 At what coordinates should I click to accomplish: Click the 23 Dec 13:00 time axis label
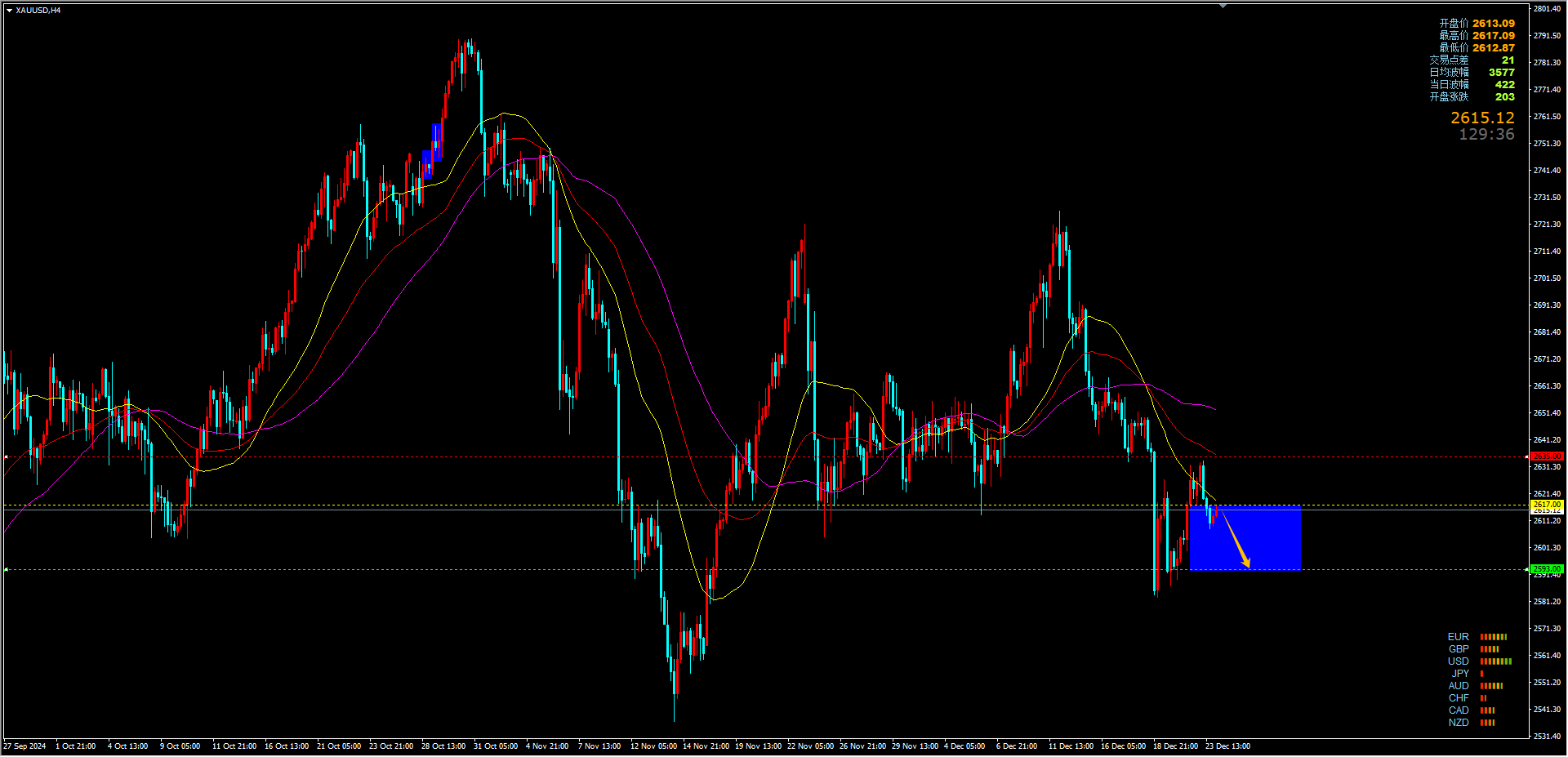pyautogui.click(x=1227, y=746)
